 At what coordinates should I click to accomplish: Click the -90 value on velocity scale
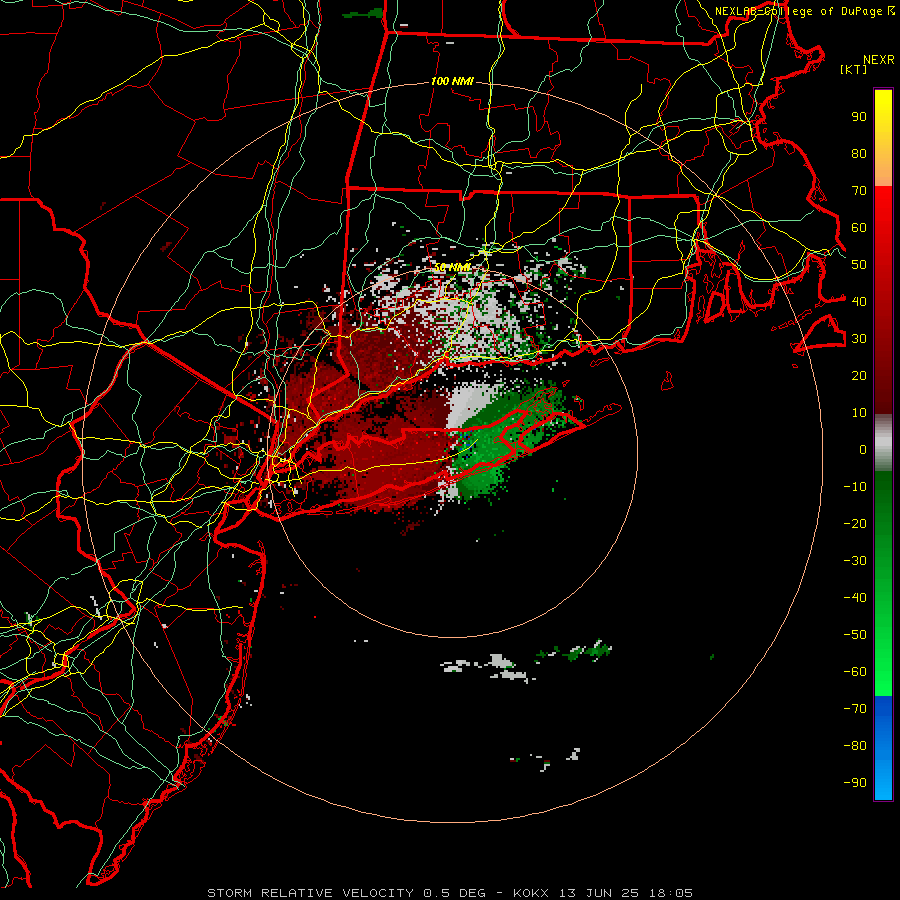click(855, 783)
